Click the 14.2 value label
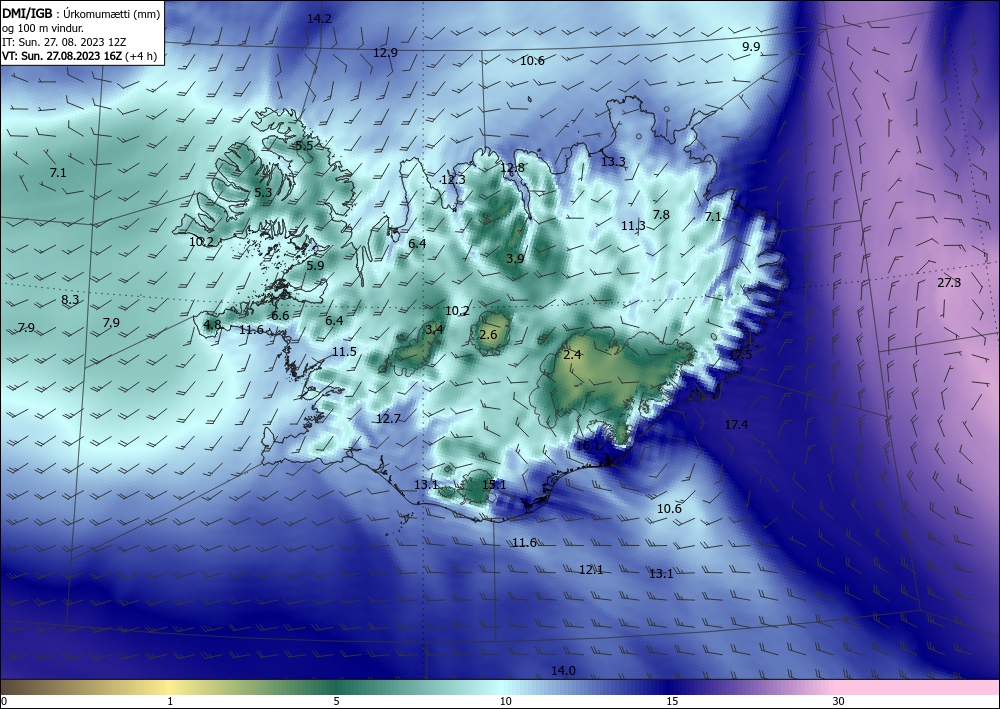 [x=319, y=19]
